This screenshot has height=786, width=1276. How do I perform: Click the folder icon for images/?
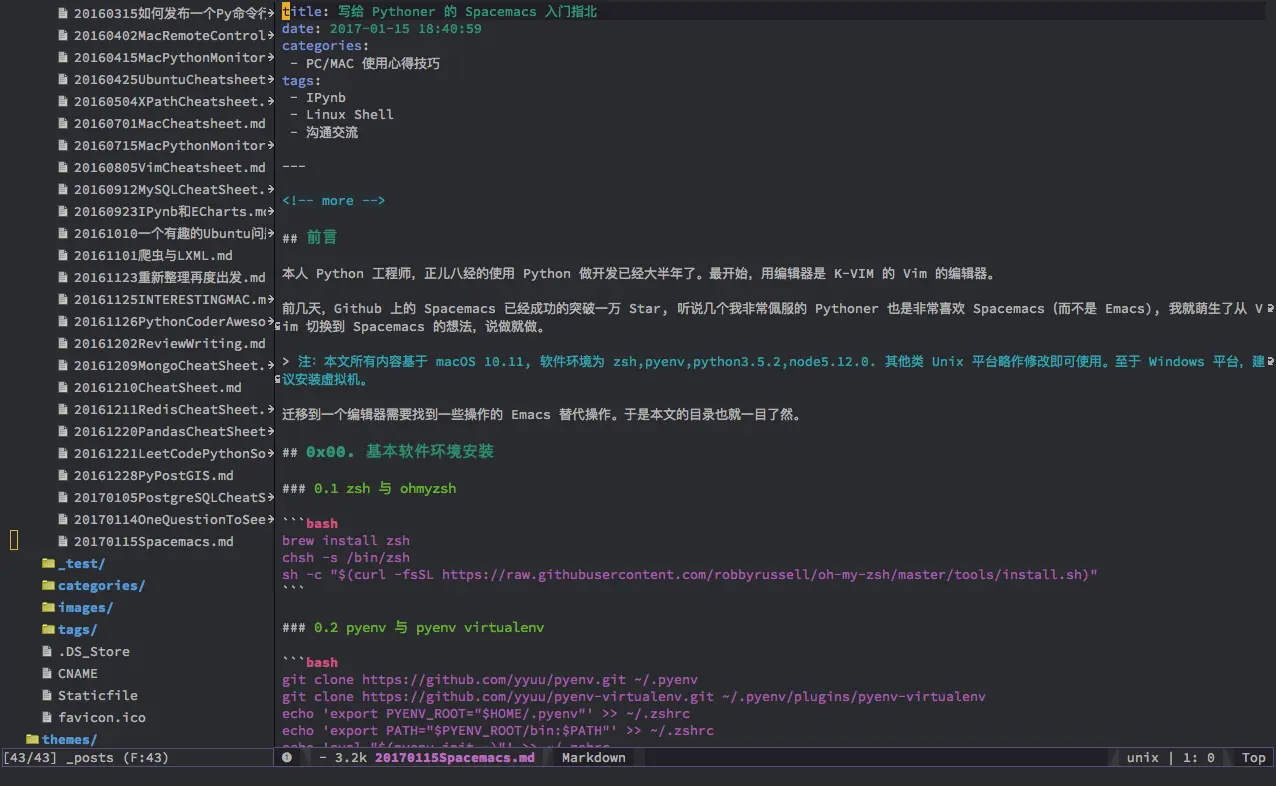click(48, 608)
